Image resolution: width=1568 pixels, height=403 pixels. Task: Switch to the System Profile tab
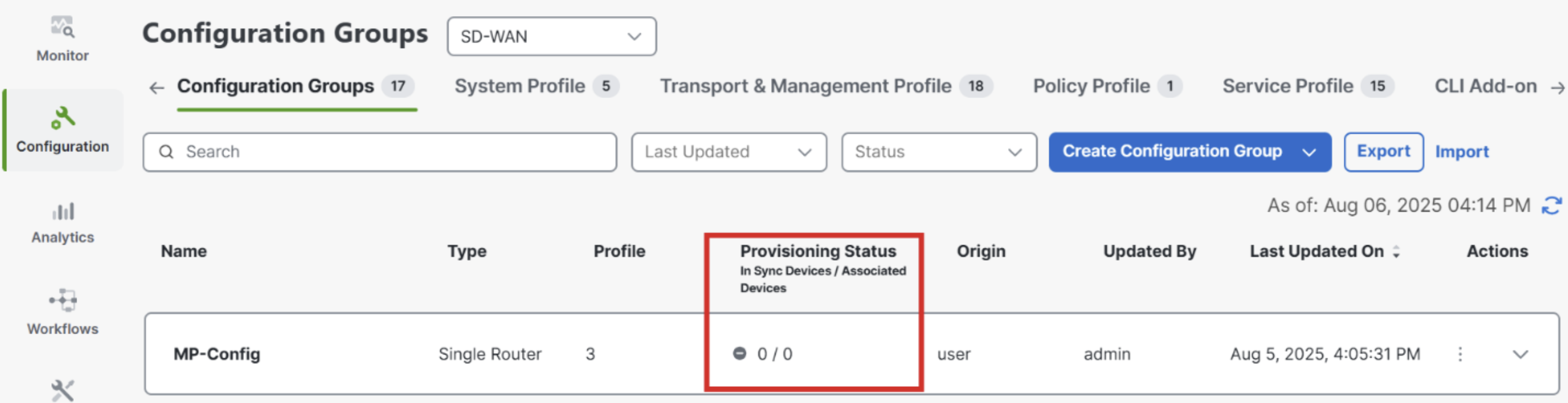tap(537, 86)
